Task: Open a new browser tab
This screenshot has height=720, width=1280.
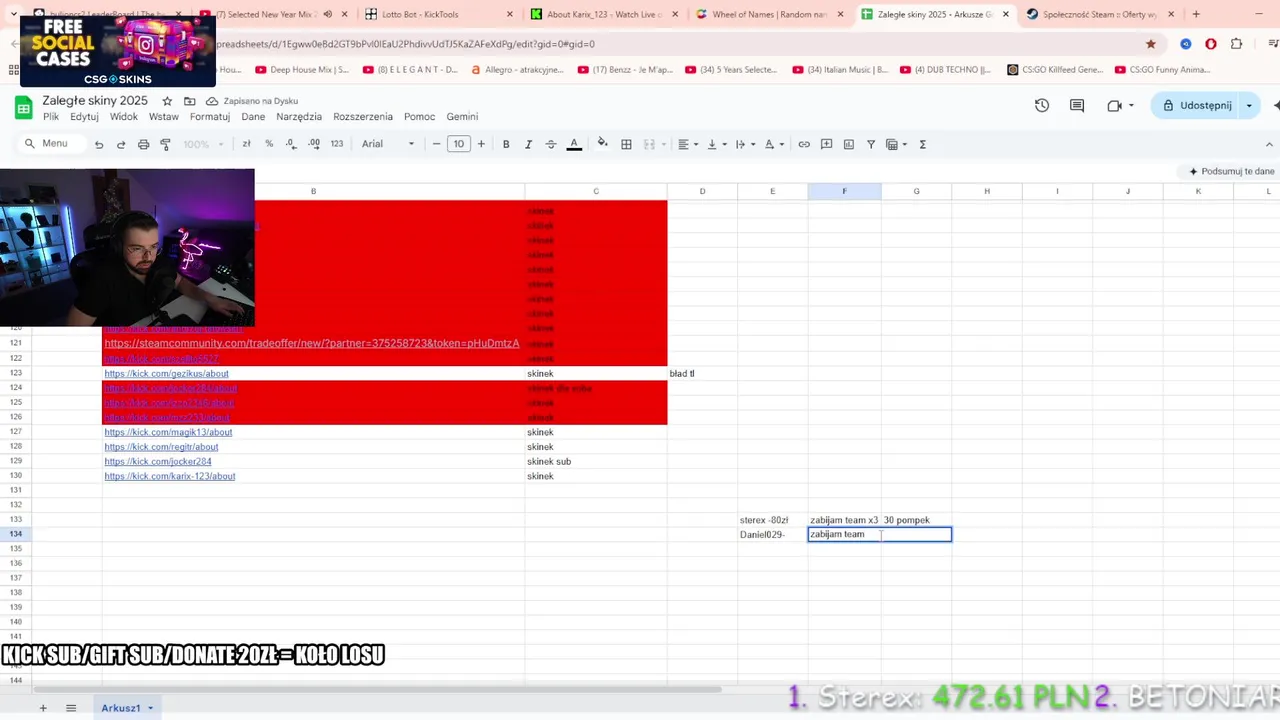Action: pyautogui.click(x=1196, y=14)
